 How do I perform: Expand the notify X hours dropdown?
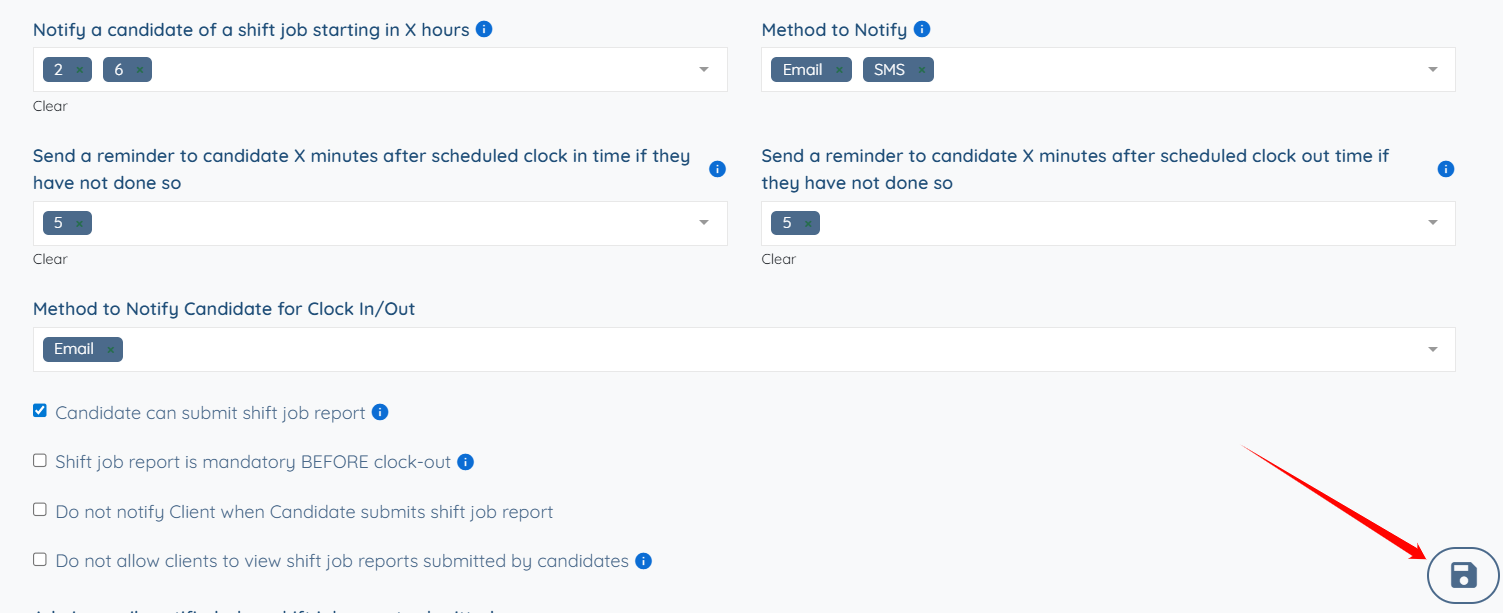(704, 69)
